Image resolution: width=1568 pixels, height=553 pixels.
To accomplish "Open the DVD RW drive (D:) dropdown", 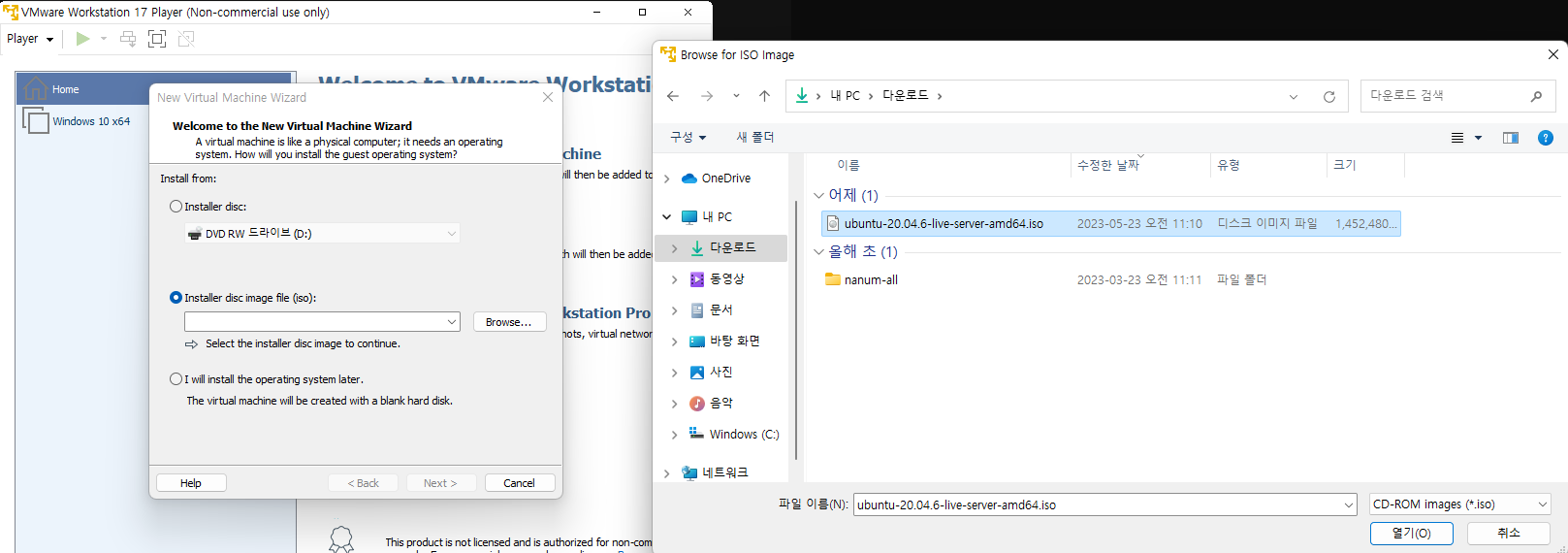I will pyautogui.click(x=322, y=233).
